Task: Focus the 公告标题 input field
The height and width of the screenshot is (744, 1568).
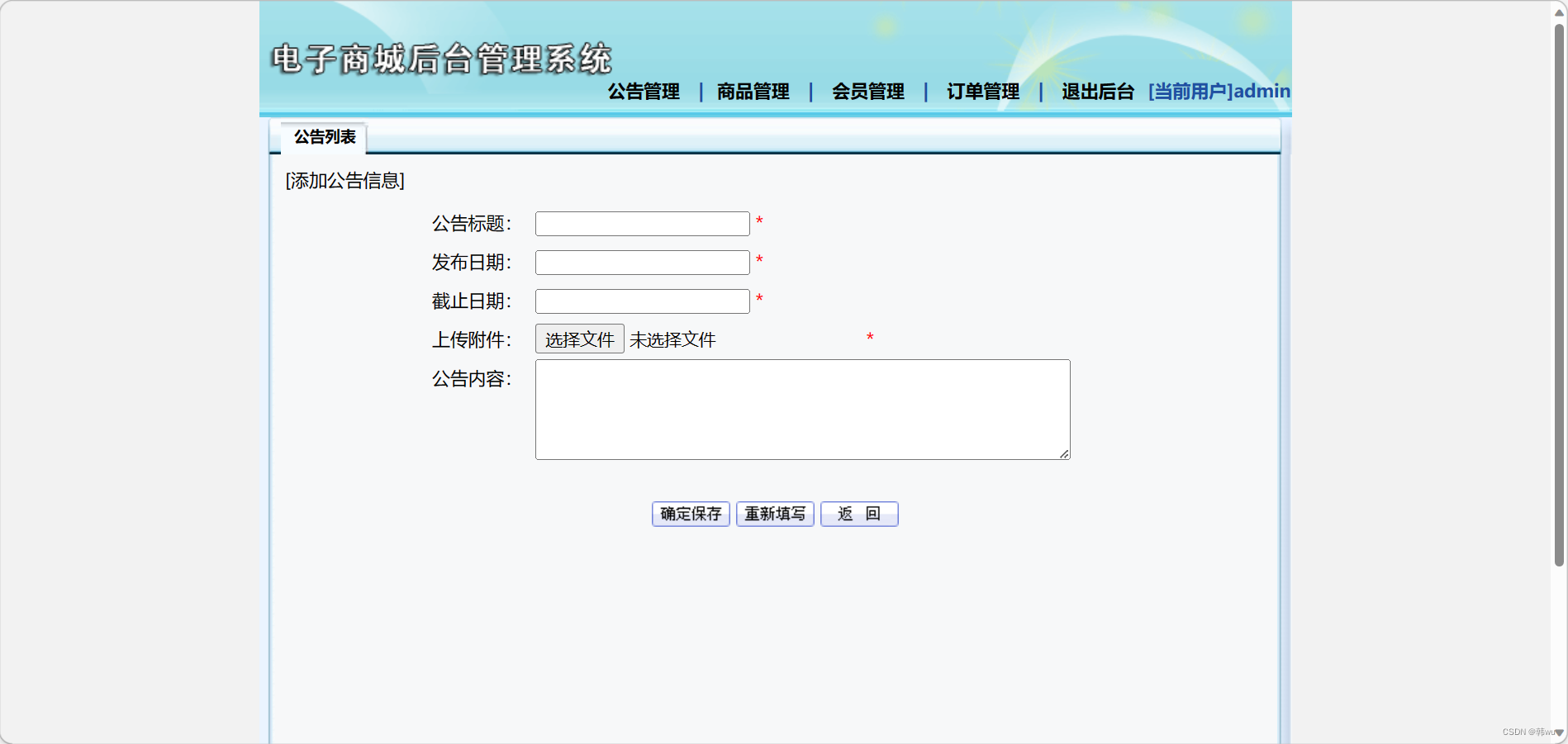Action: 642,224
